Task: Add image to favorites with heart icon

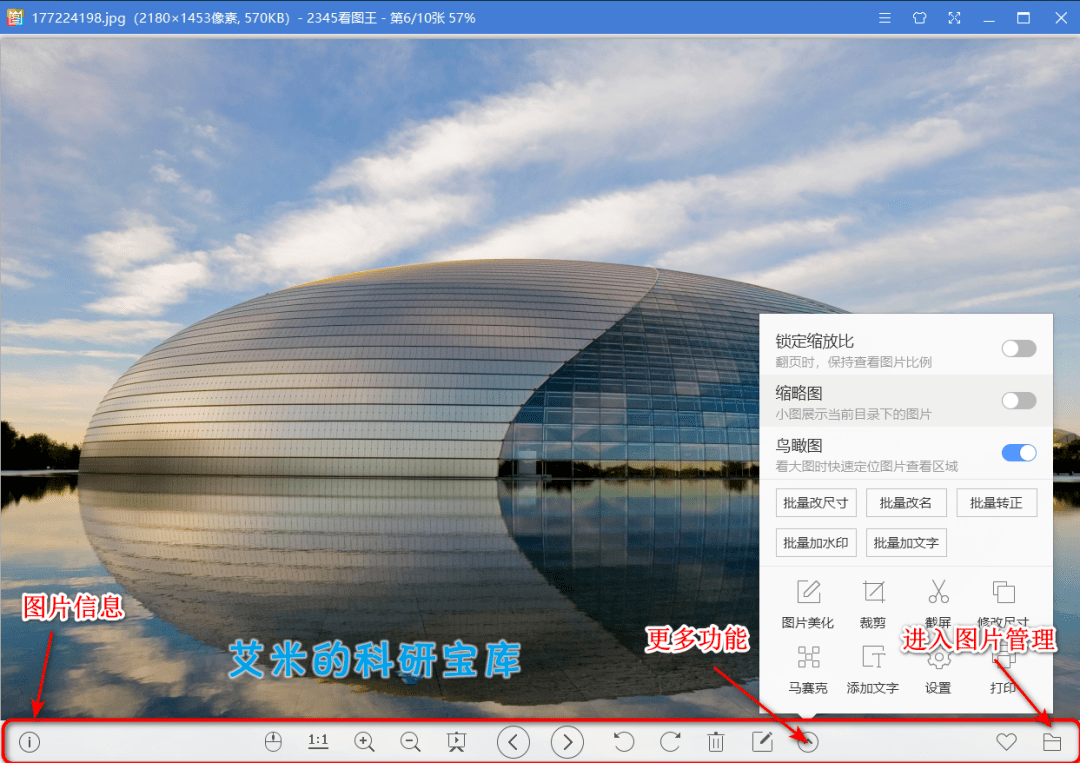Action: click(1006, 742)
